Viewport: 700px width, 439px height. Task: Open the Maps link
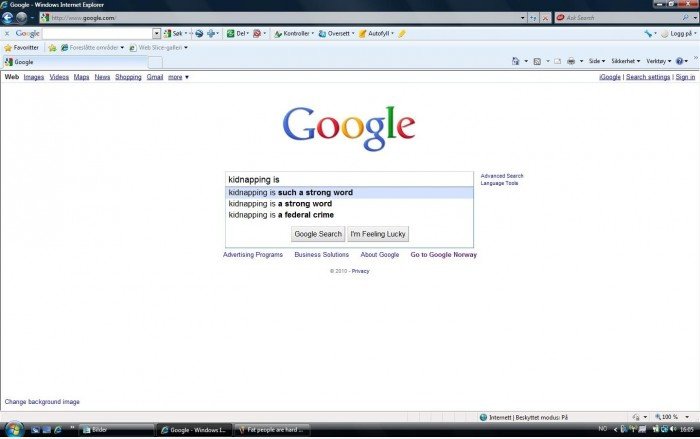(x=81, y=77)
